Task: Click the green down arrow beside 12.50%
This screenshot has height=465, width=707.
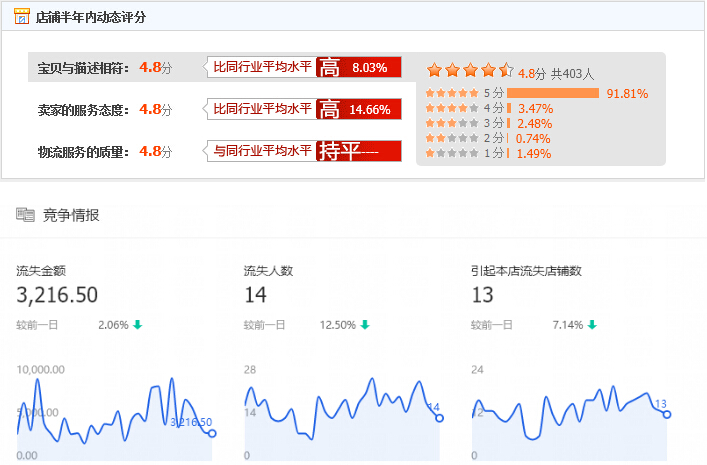Action: [x=365, y=325]
